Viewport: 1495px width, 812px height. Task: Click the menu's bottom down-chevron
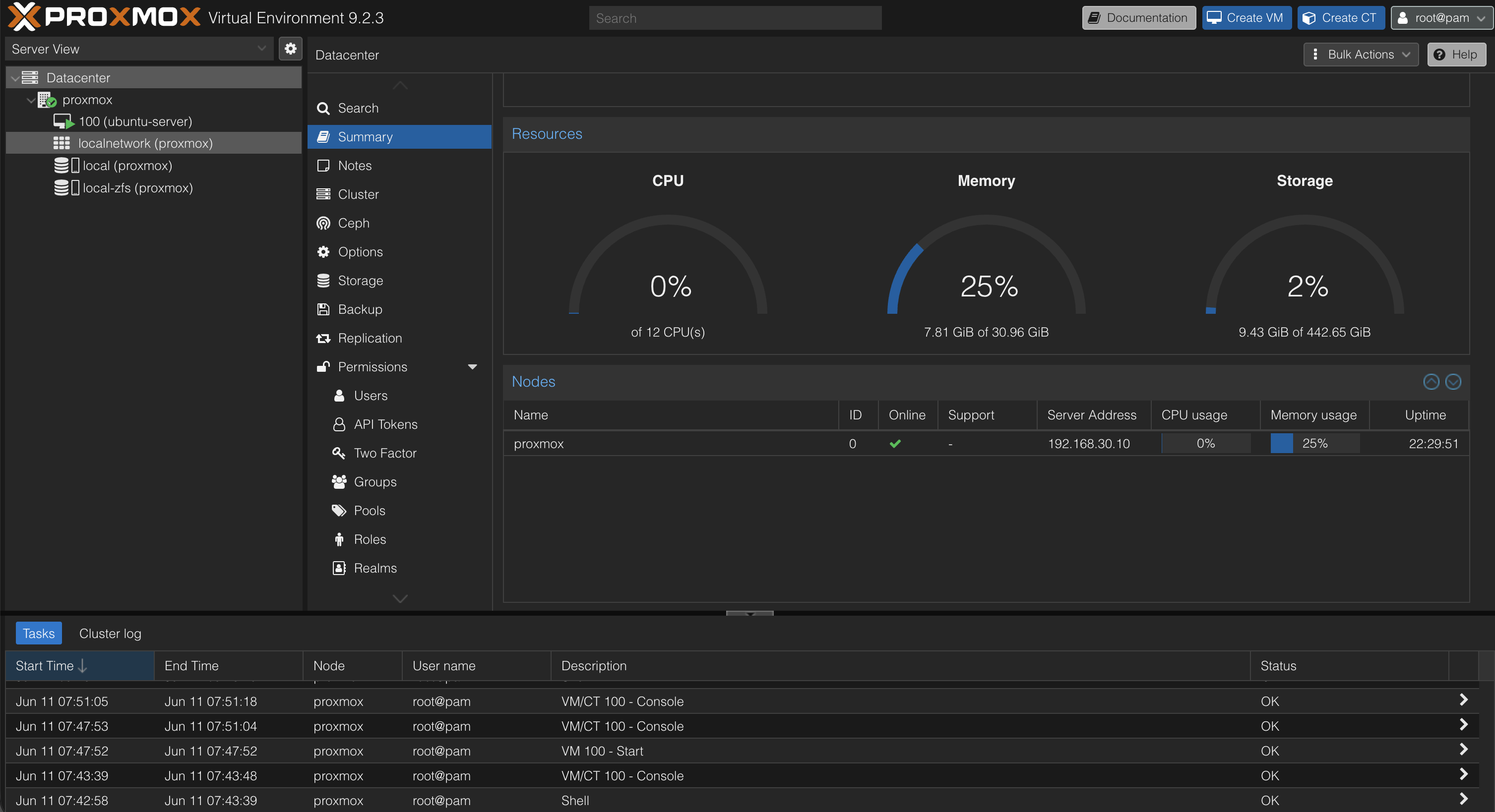400,598
